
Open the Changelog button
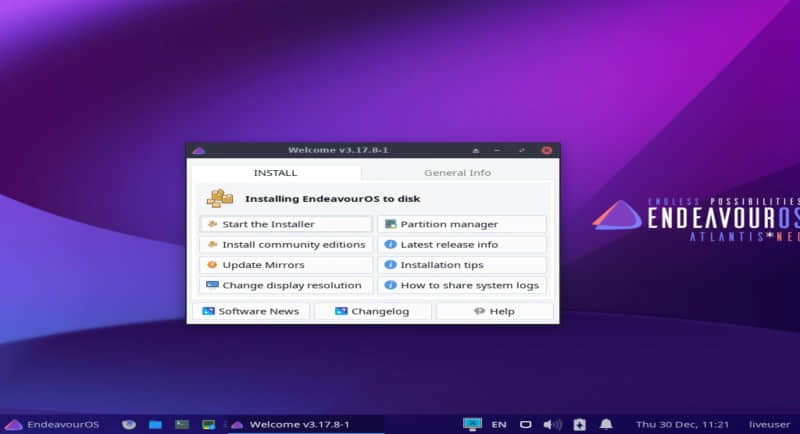[x=373, y=311]
